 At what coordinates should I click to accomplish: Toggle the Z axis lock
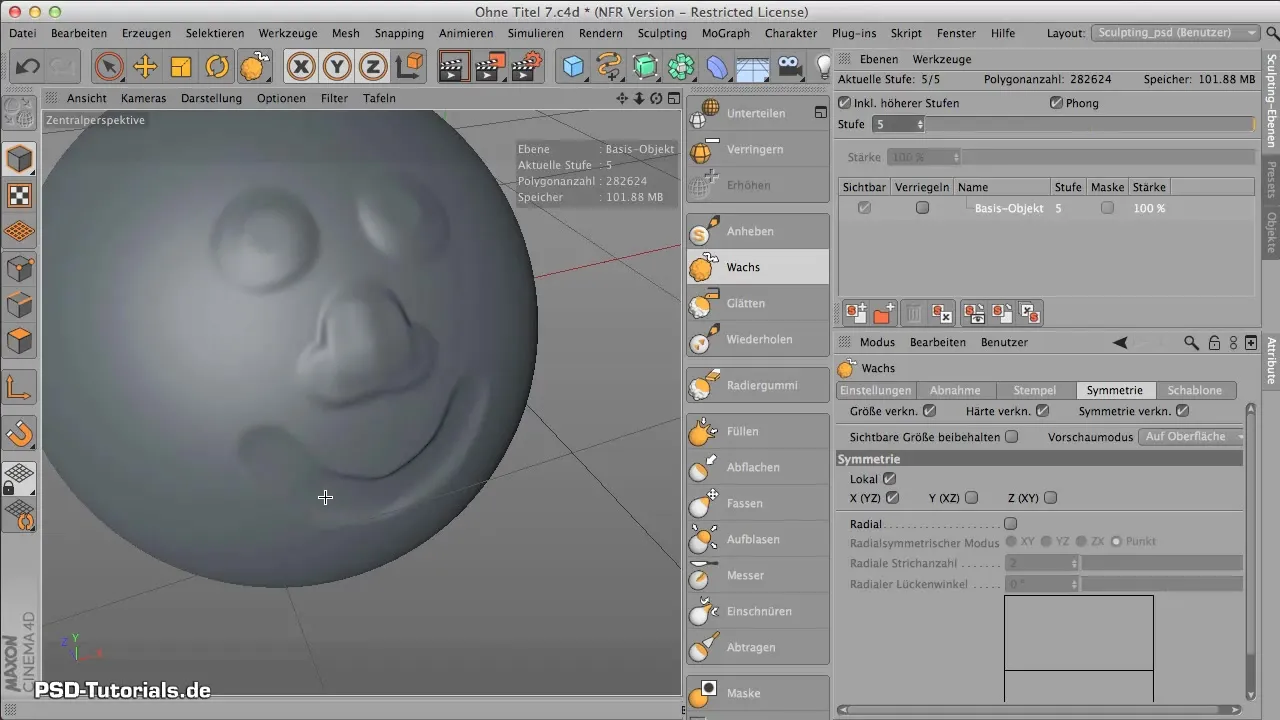(373, 67)
